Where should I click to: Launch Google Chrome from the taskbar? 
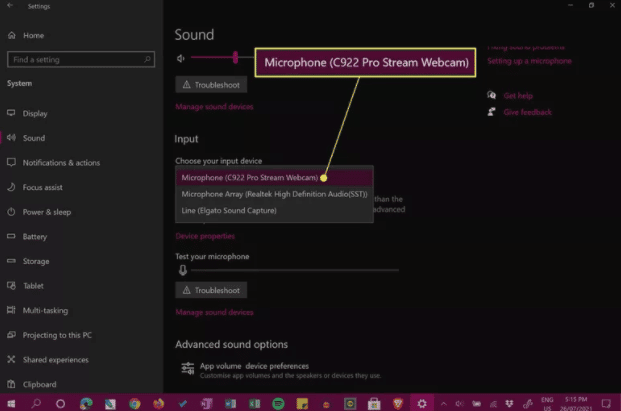pos(135,403)
